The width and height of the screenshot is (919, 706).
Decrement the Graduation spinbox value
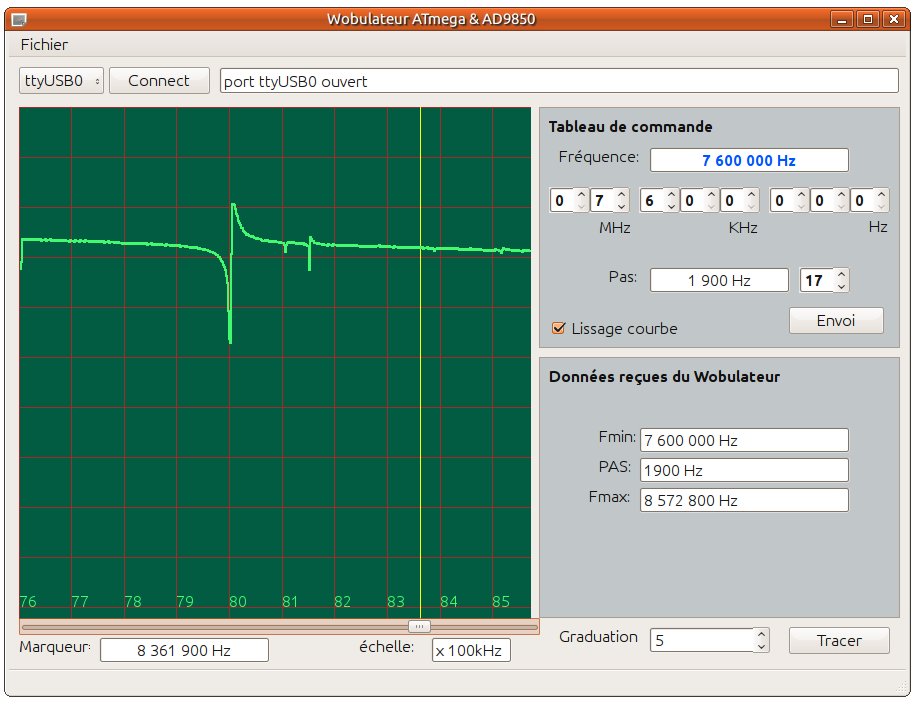[x=761, y=647]
